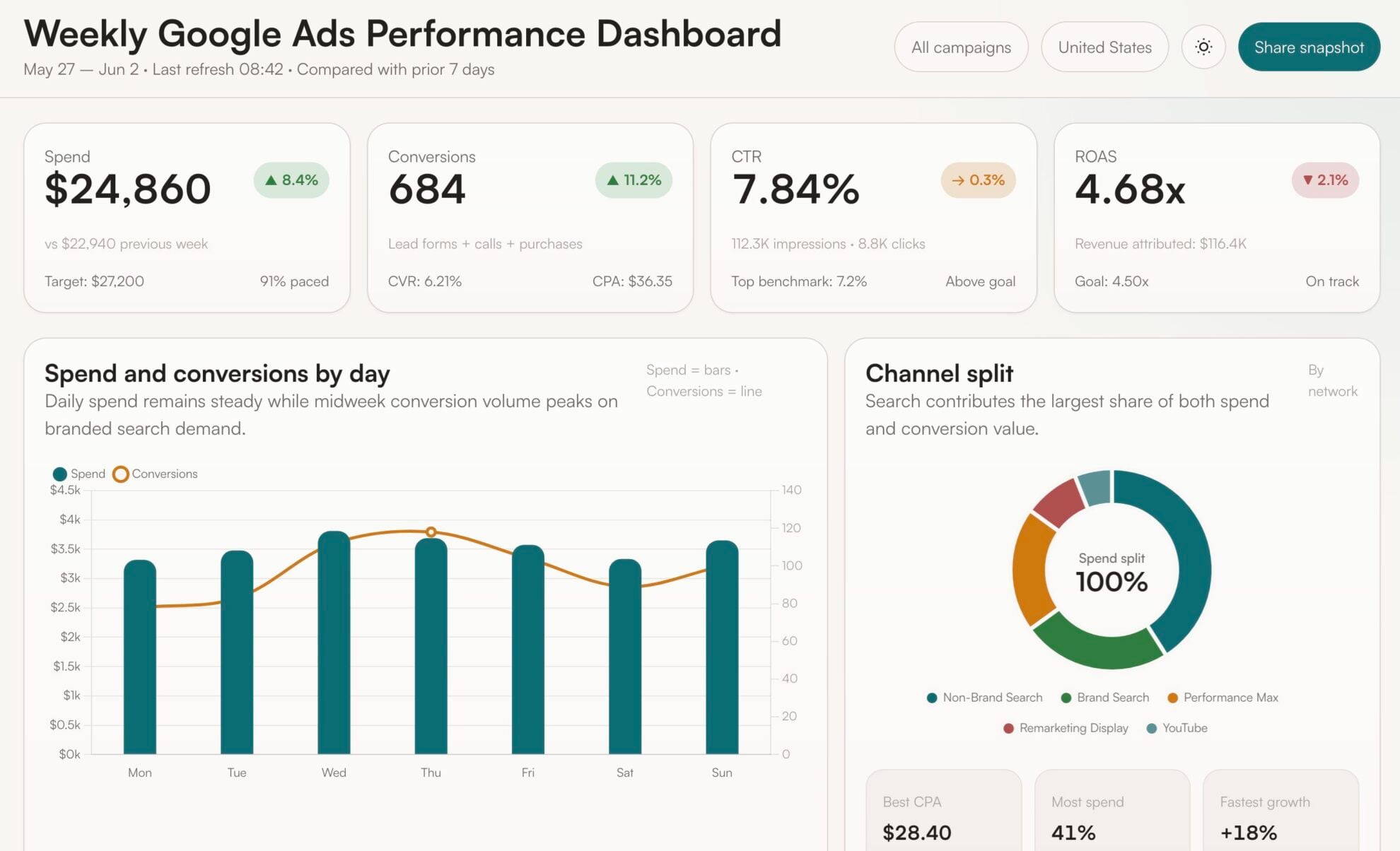Viewport: 1400px width, 851px height.
Task: Click the Conversions 11.2% change badge
Action: click(634, 180)
